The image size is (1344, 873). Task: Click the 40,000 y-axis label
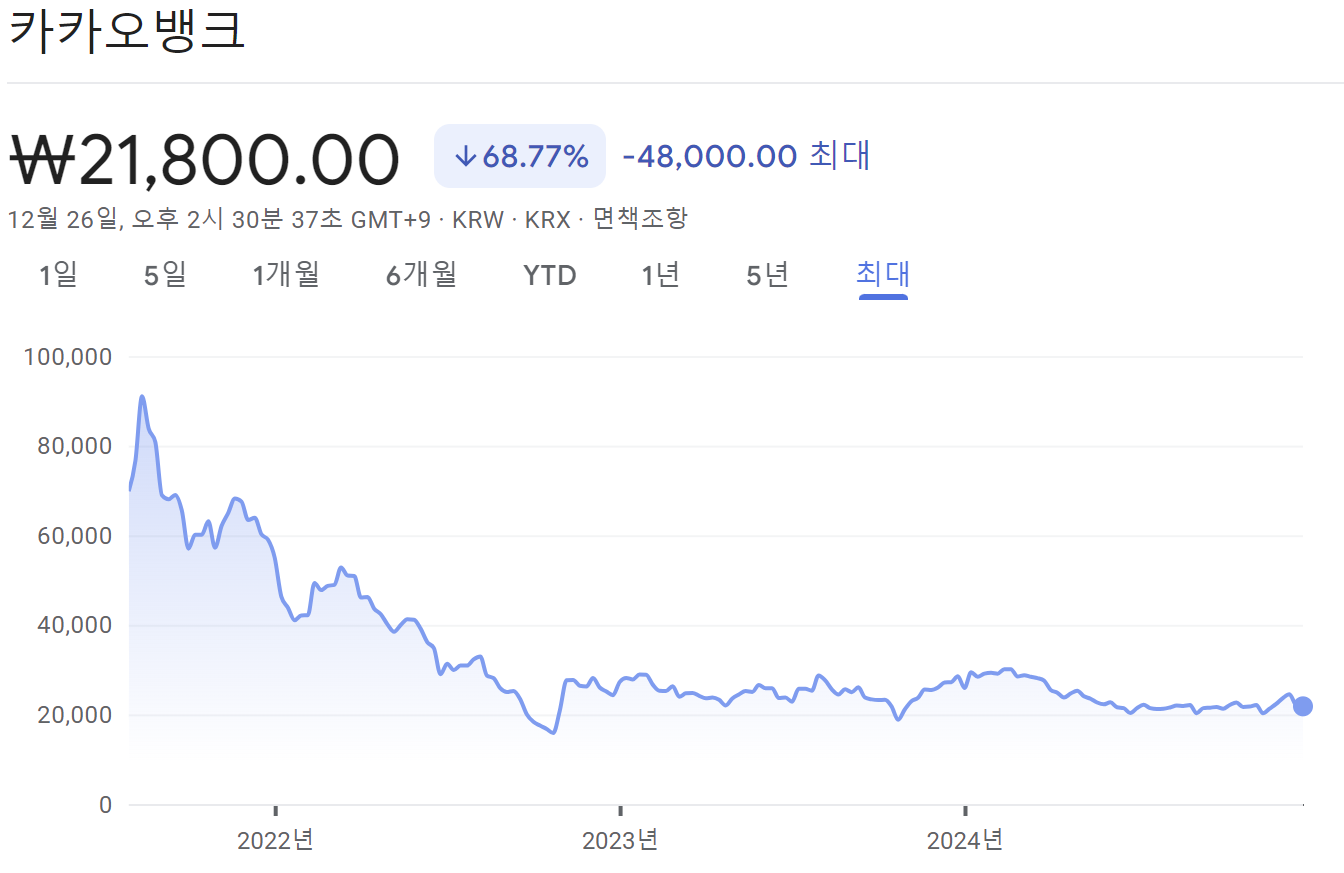[x=75, y=626]
